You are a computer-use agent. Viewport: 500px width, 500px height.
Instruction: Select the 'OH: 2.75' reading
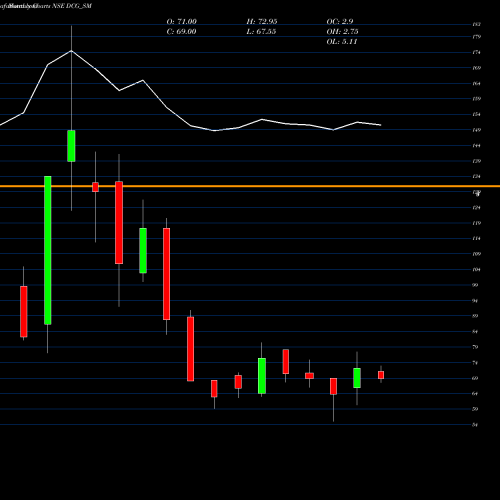342,32
